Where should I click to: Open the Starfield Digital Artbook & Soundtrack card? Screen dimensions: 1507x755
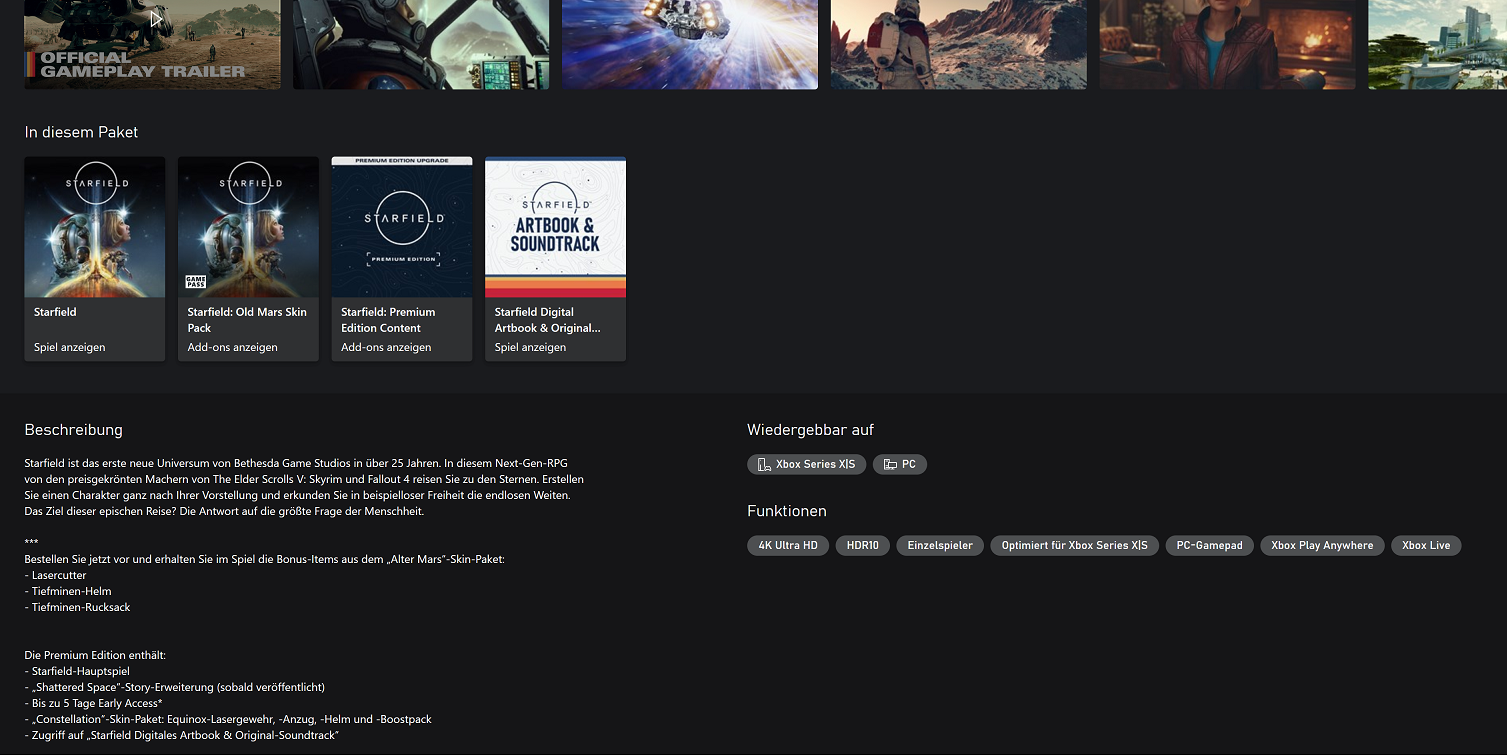click(556, 259)
